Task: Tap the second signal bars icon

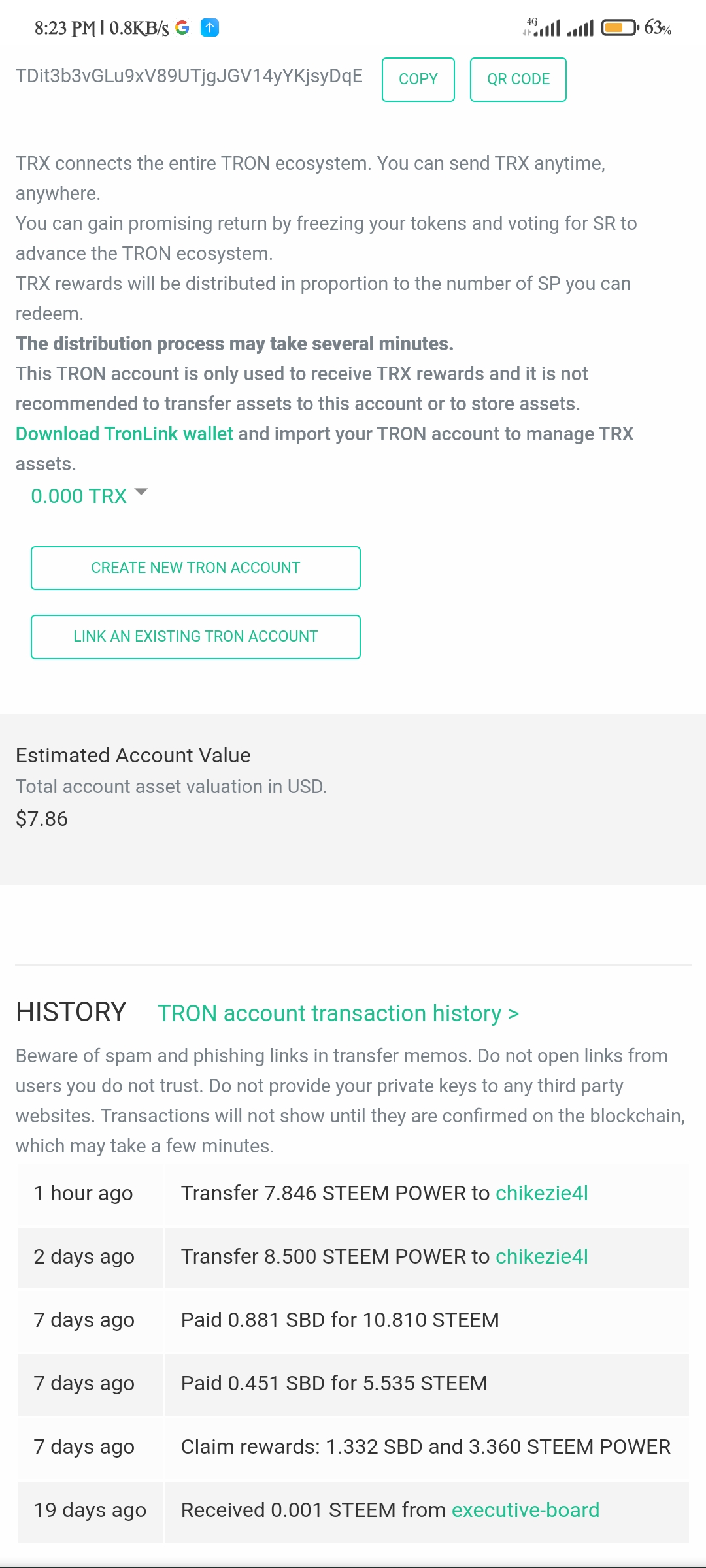Action: 580,28
